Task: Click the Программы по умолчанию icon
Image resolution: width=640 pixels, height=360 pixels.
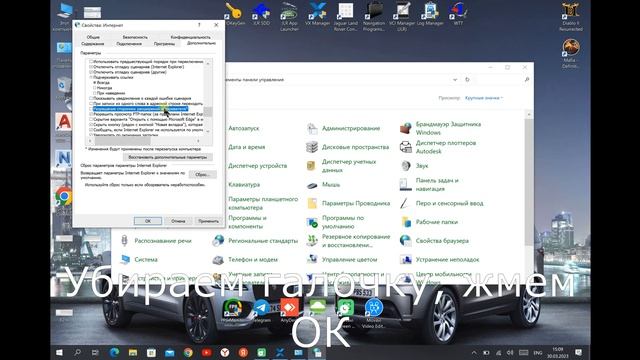Action: [x=312, y=222]
